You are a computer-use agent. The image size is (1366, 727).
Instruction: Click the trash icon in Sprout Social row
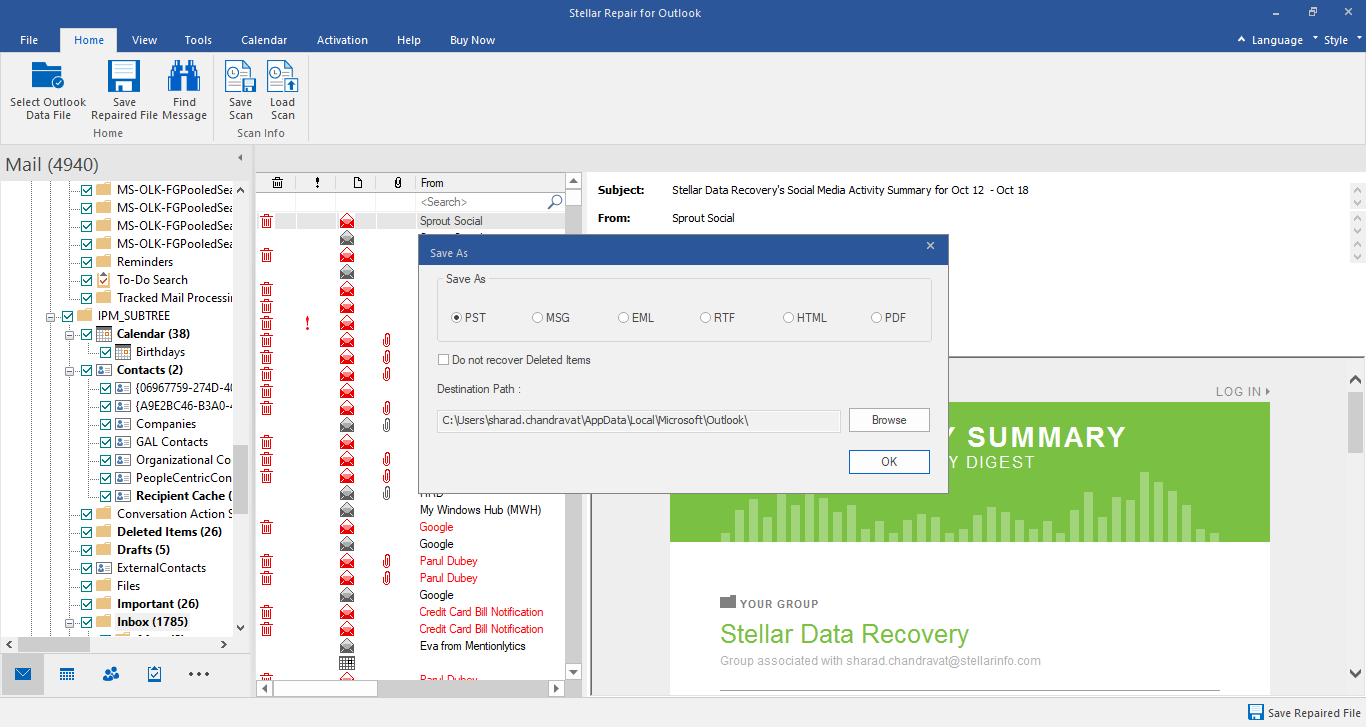click(266, 221)
